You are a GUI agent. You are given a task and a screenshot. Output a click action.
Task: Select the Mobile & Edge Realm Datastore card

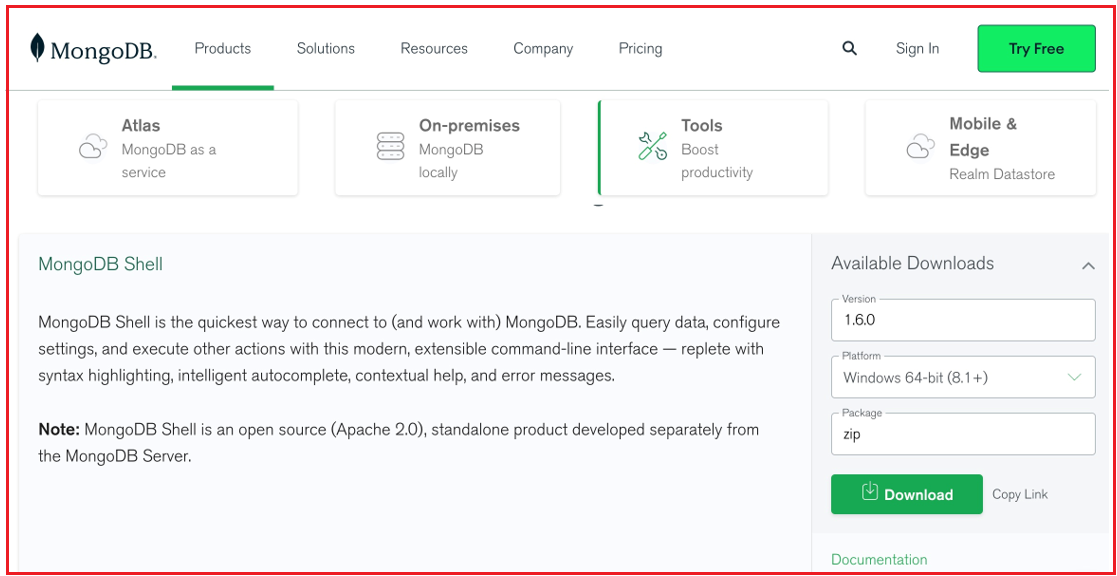click(980, 147)
